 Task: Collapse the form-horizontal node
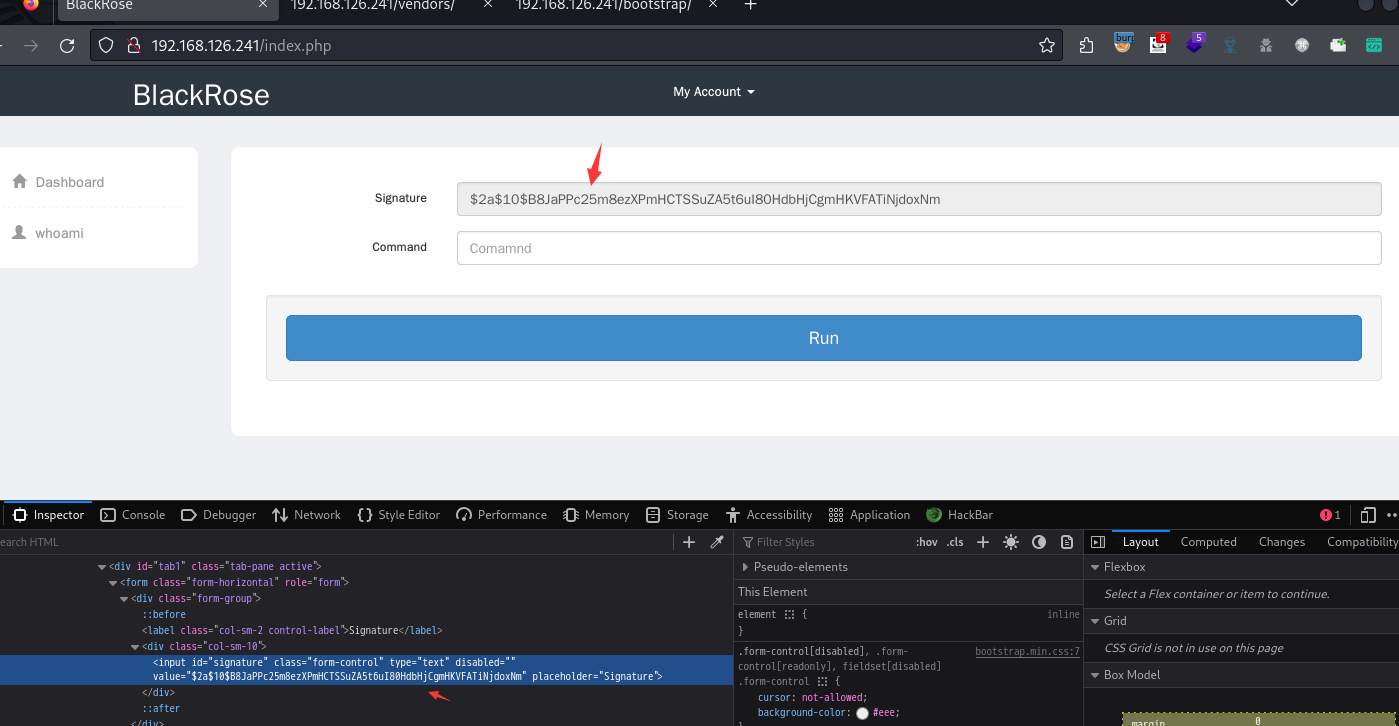(113, 582)
